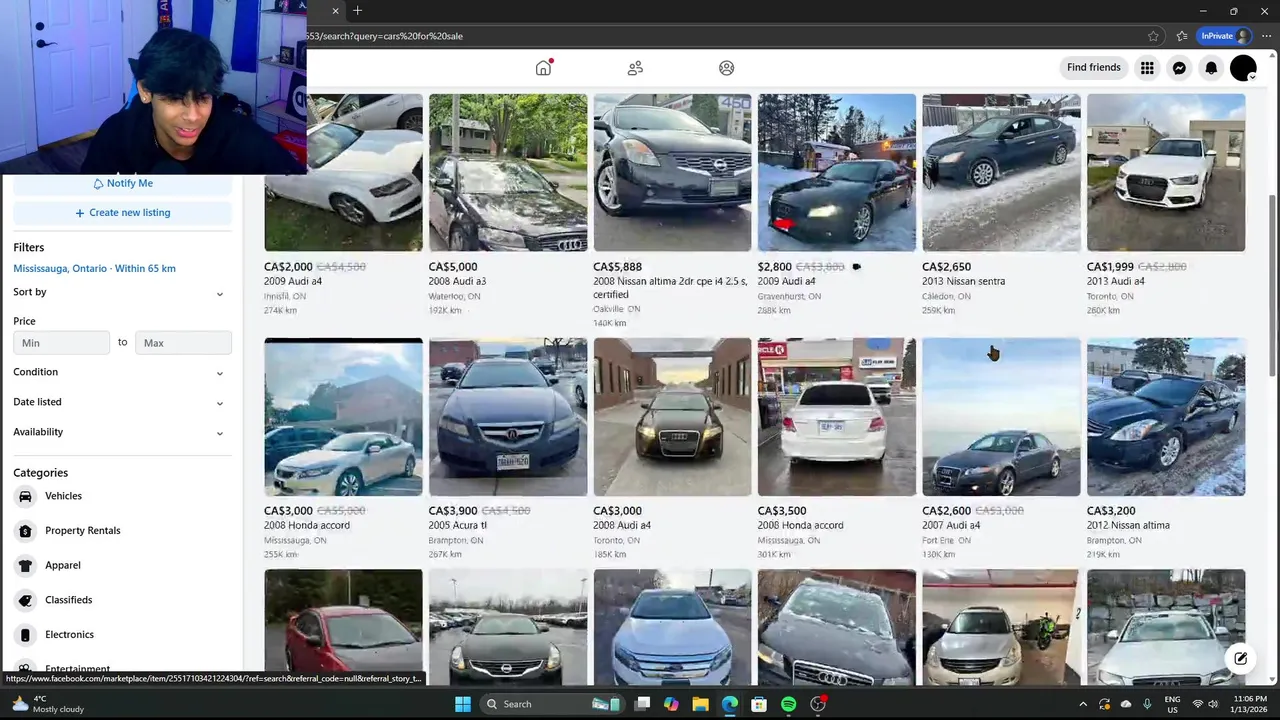Open Windows Start menu

coord(463,704)
